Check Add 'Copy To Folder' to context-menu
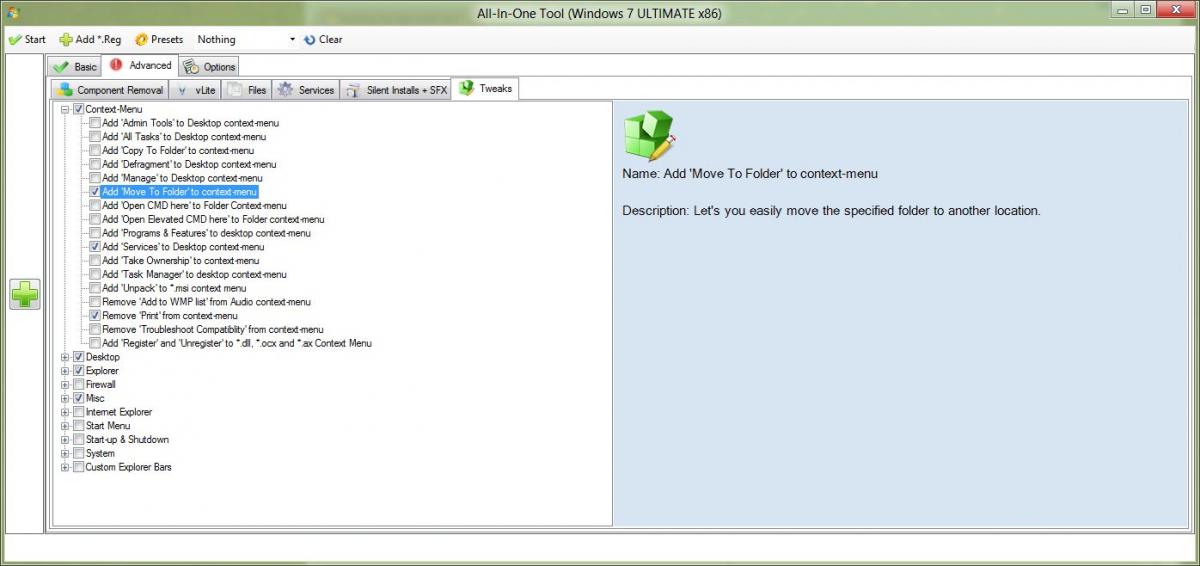Viewport: 1200px width, 566px height. 95,150
